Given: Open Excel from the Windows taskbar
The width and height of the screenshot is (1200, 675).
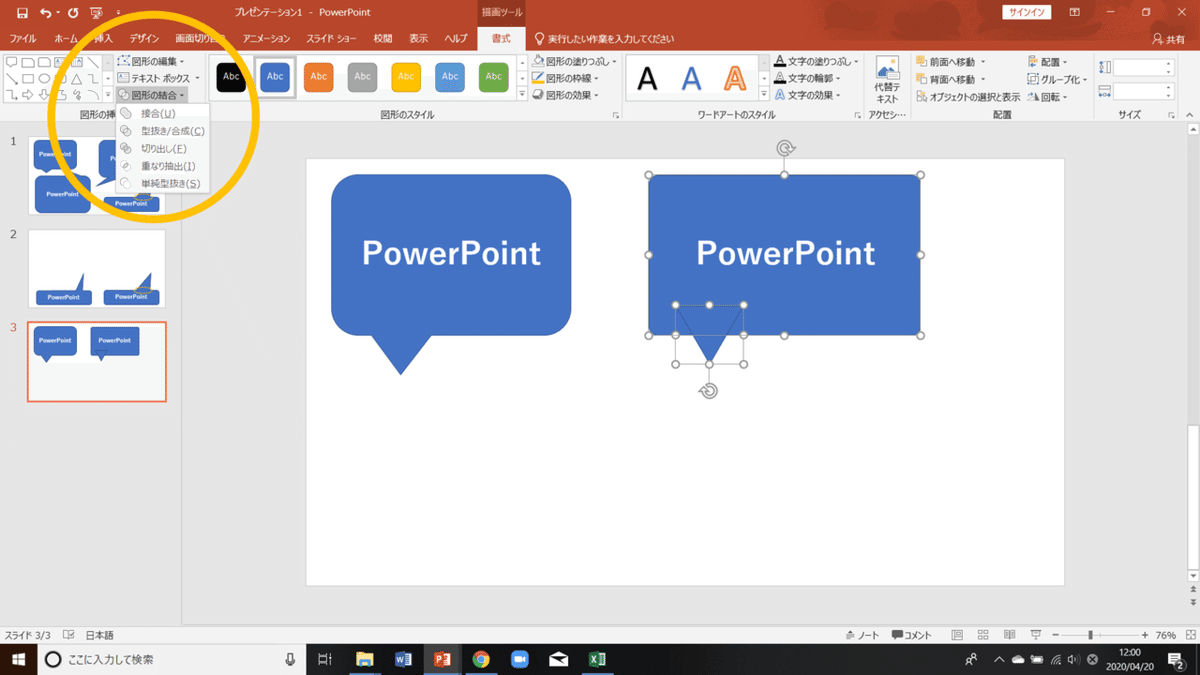Looking at the screenshot, I should pyautogui.click(x=597, y=659).
